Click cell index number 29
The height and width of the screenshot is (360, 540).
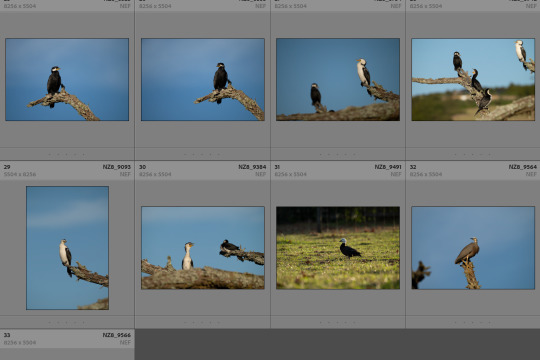(x=7, y=167)
